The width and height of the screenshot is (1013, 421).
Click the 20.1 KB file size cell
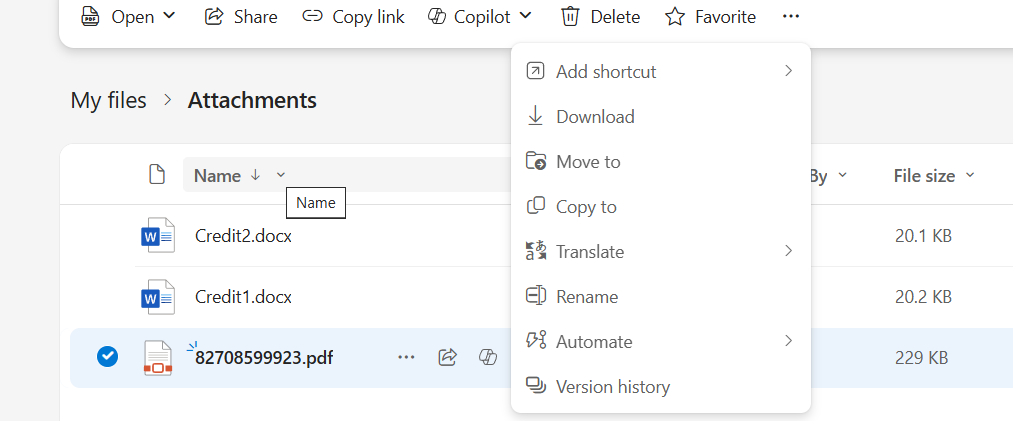tap(923, 236)
